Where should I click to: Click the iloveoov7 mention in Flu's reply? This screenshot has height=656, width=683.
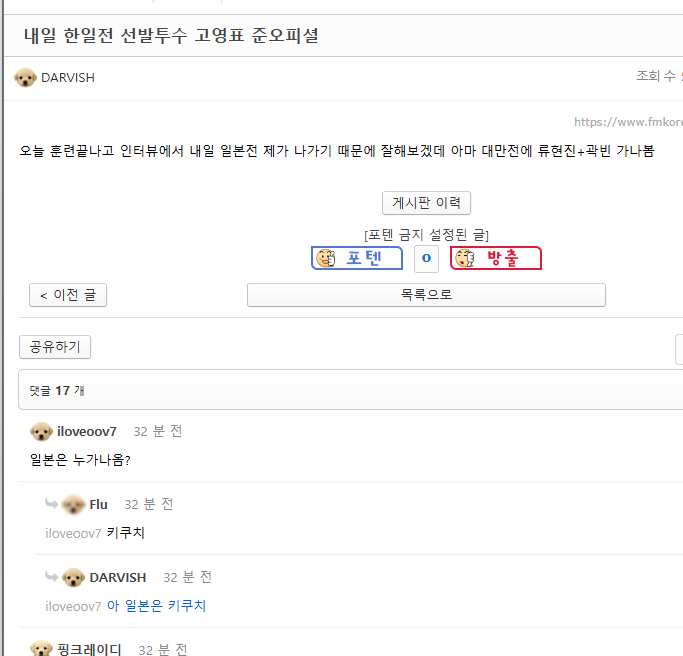click(73, 533)
